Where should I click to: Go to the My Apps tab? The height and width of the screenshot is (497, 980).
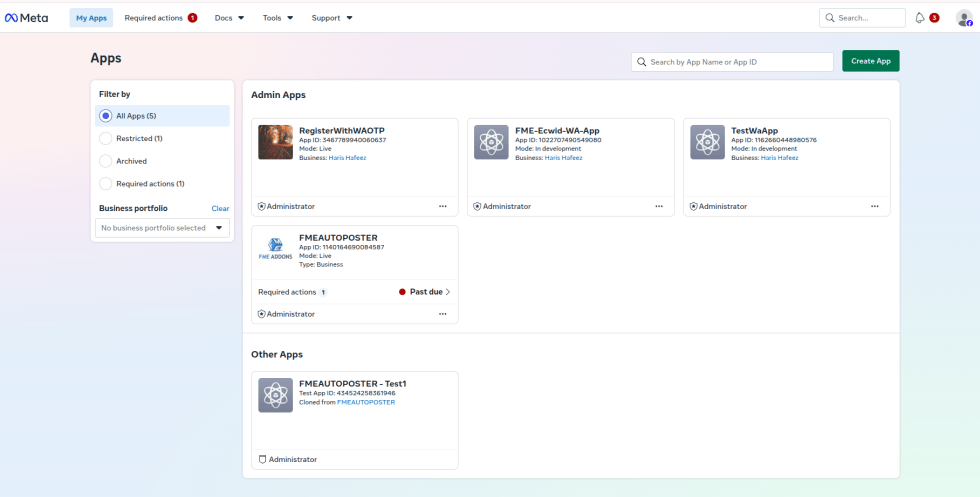91,18
